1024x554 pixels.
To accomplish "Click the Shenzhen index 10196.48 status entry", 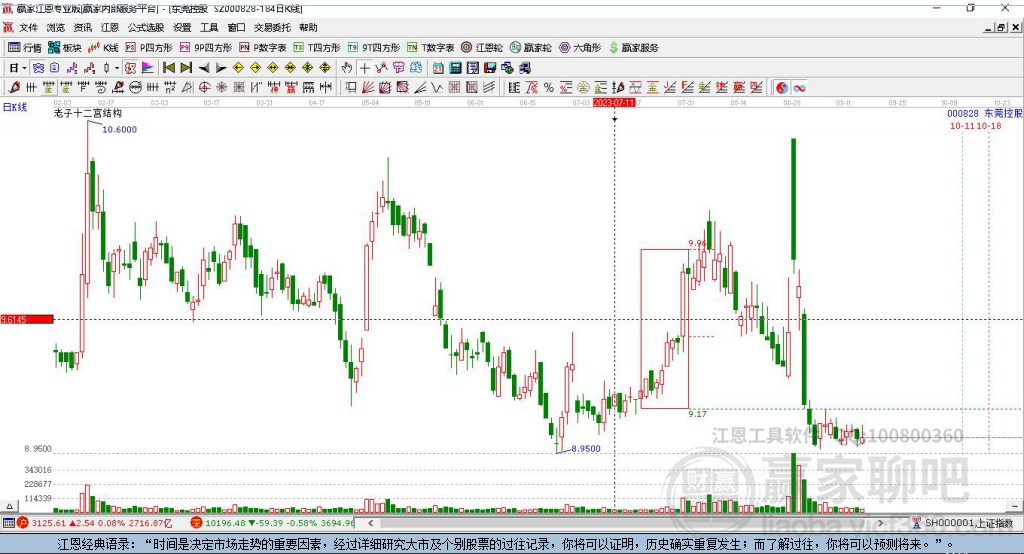I will (x=273, y=523).
